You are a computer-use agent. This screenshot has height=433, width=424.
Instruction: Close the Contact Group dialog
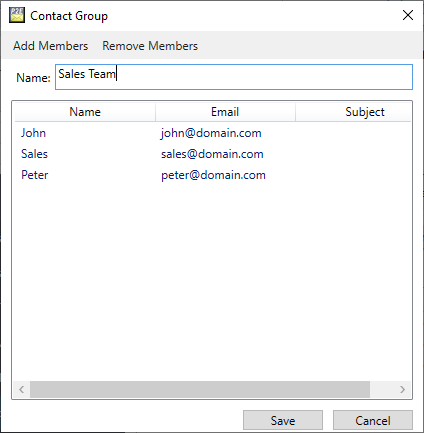pos(408,15)
